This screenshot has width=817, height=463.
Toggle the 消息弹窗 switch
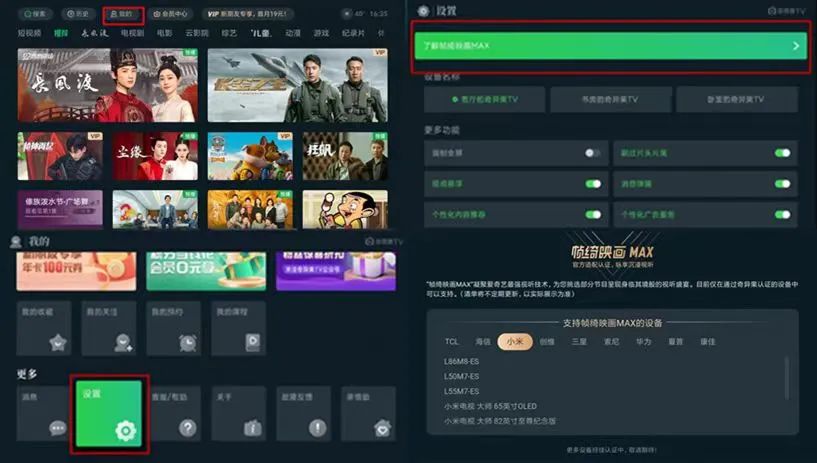pyautogui.click(x=782, y=184)
